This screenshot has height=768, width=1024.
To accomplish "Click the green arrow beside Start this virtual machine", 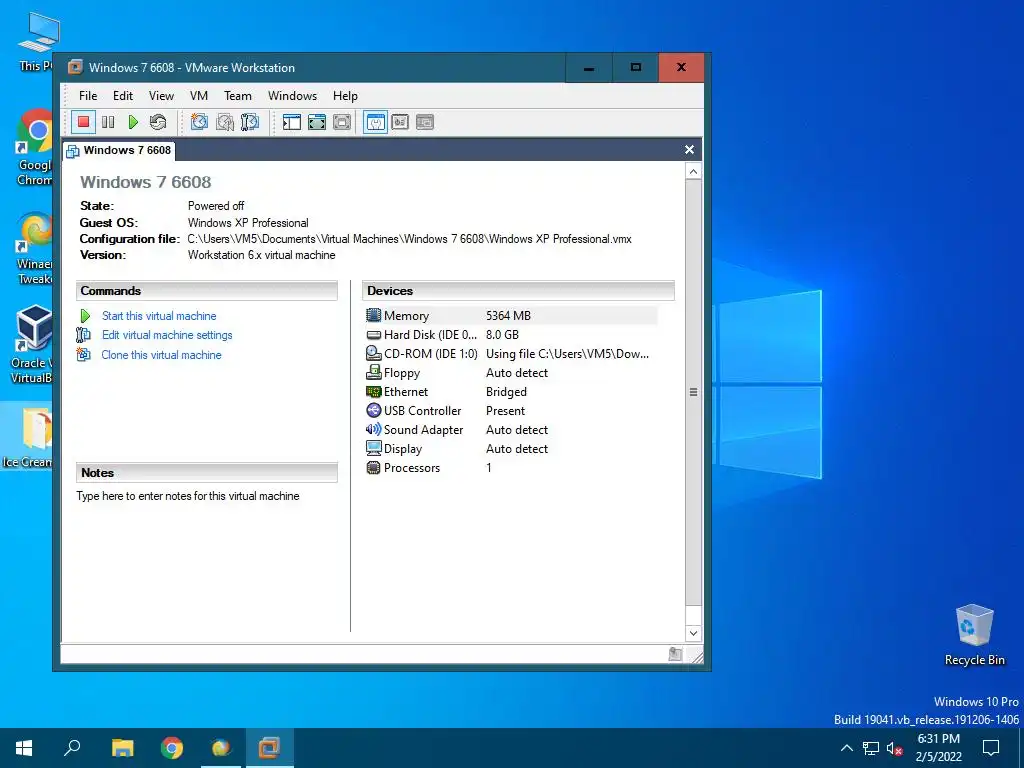I will [85, 316].
